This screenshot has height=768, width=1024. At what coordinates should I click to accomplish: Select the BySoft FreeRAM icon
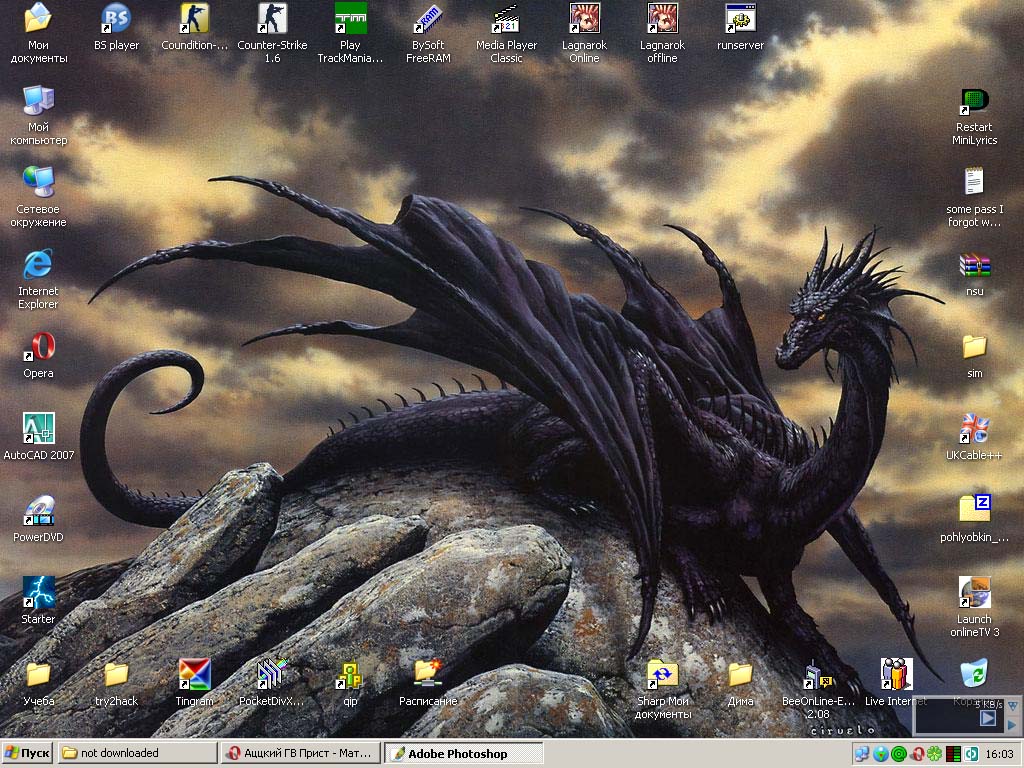click(x=428, y=33)
